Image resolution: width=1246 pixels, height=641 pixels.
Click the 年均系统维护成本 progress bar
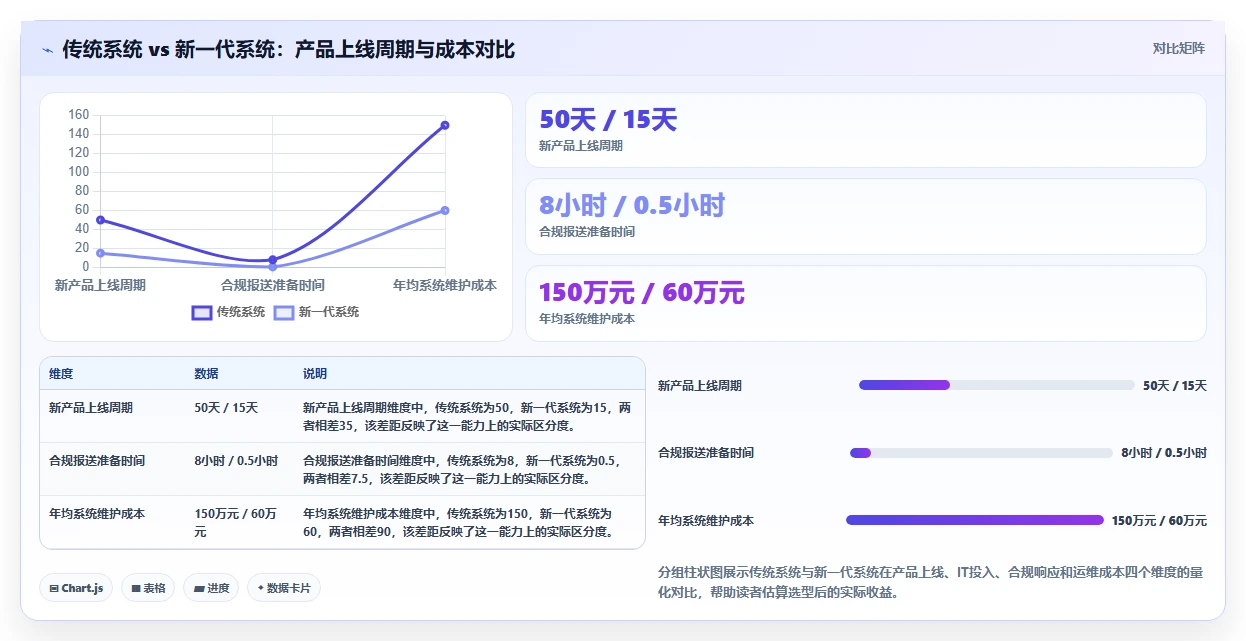click(x=975, y=520)
